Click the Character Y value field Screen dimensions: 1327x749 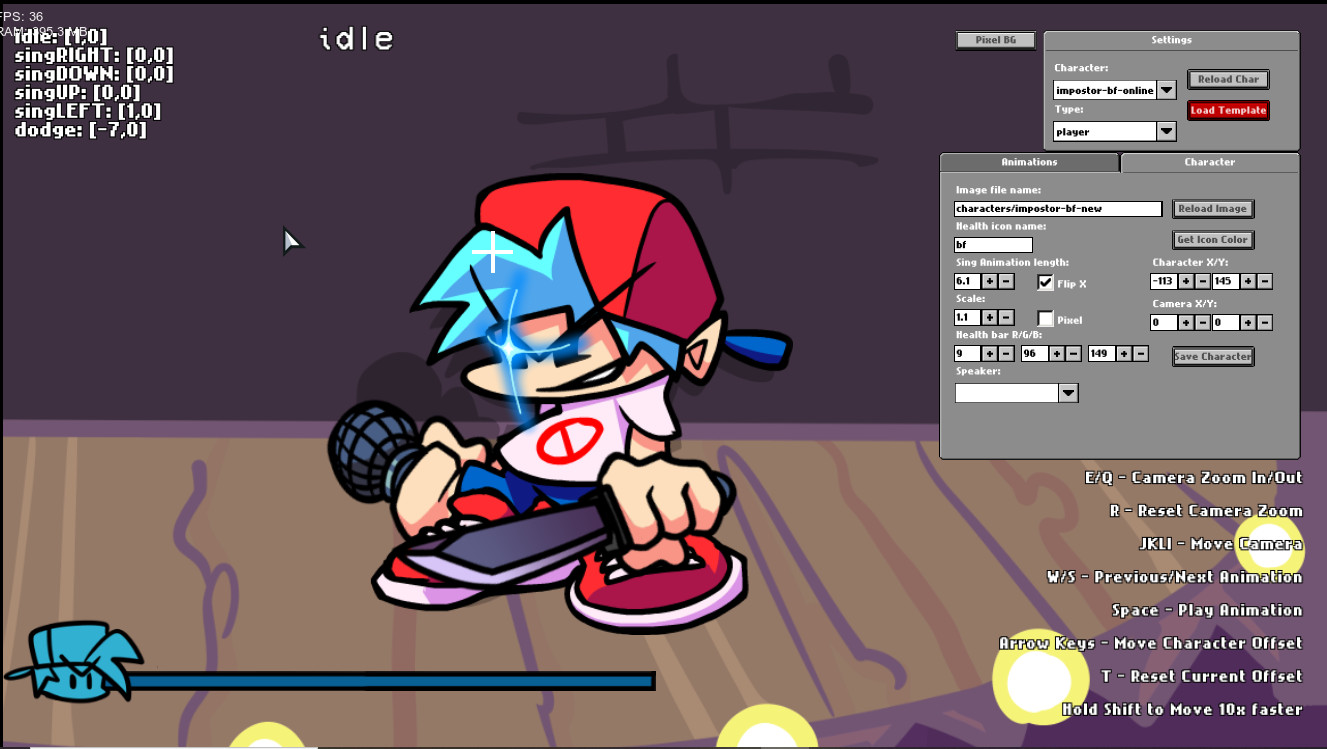point(1227,282)
